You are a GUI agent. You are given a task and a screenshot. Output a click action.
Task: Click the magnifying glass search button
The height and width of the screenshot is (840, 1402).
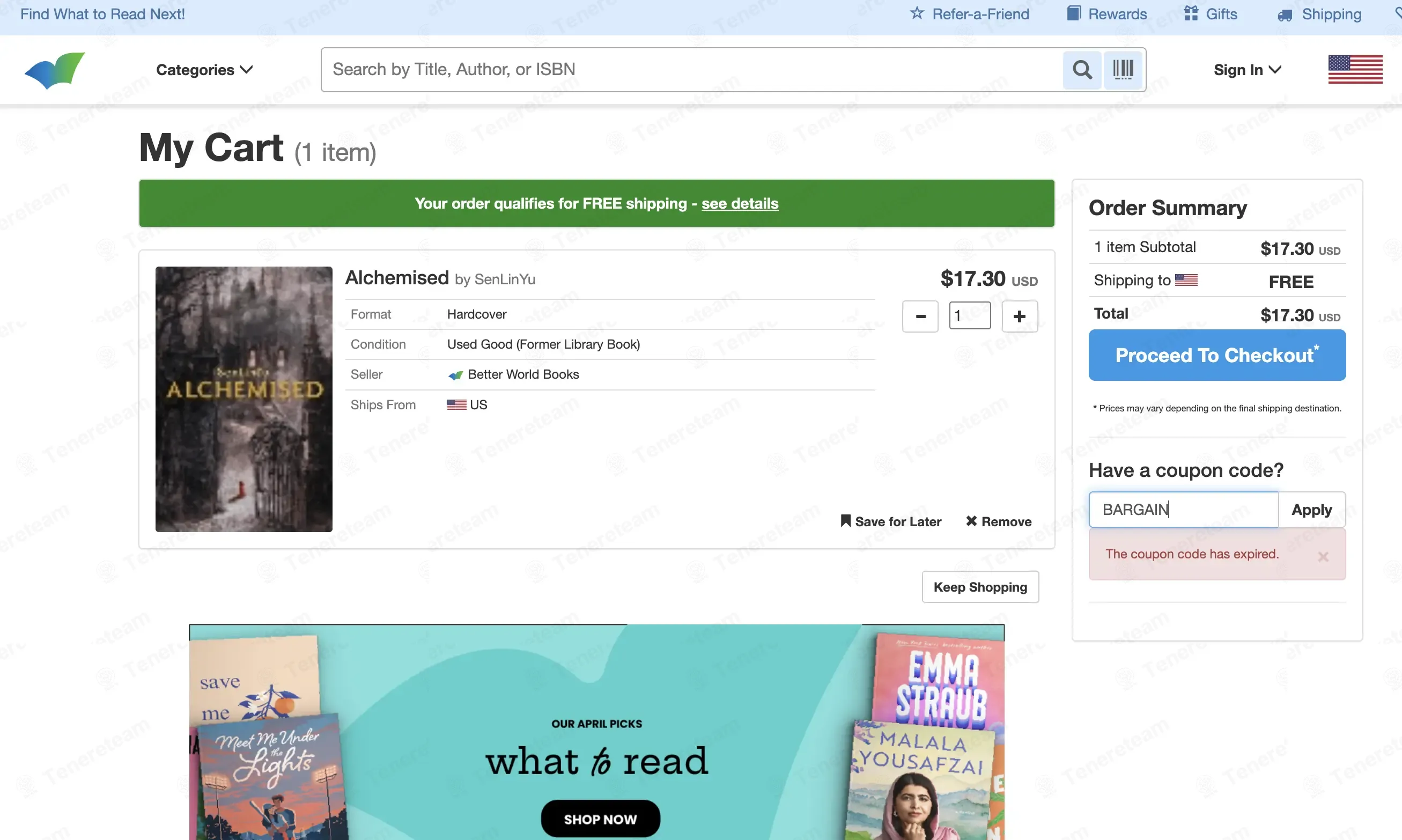pos(1082,70)
